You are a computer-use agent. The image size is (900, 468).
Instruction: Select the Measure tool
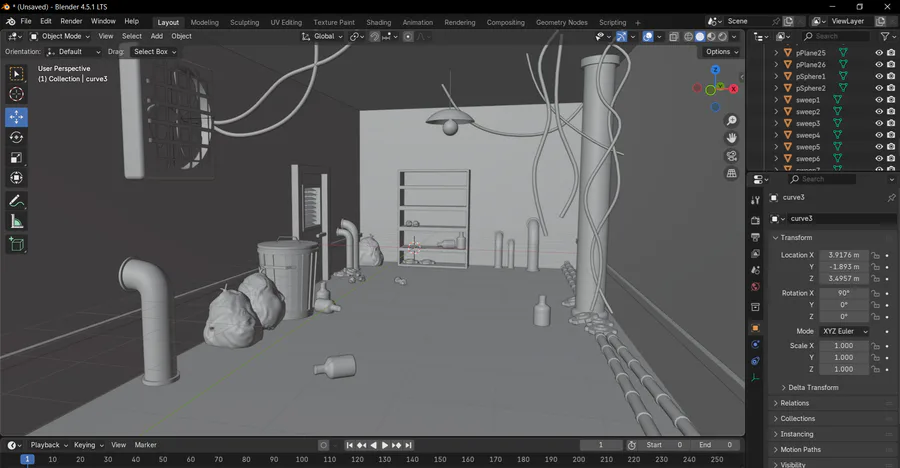coord(17,222)
